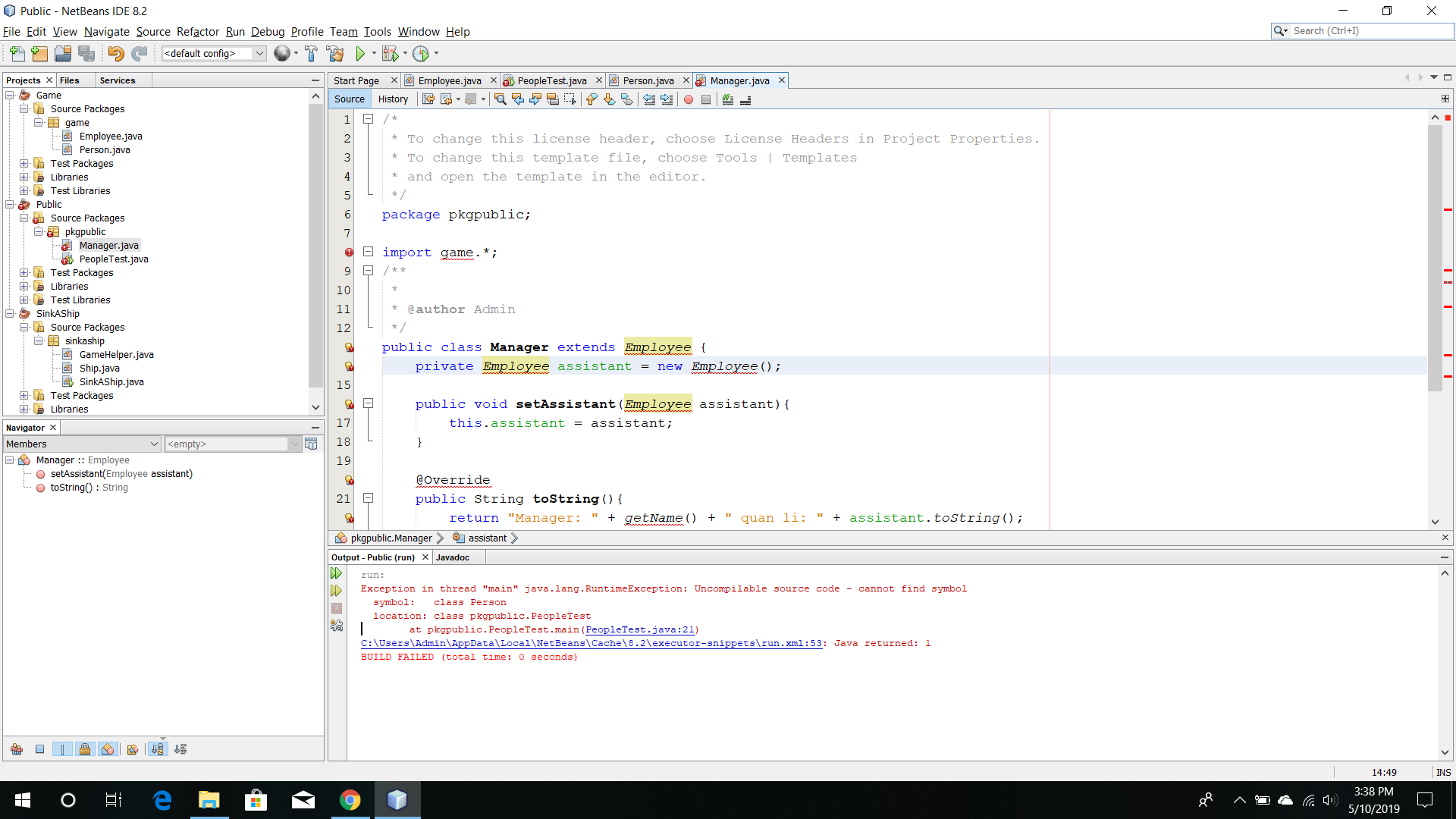Click the Undo arrow in the toolbar

click(115, 54)
